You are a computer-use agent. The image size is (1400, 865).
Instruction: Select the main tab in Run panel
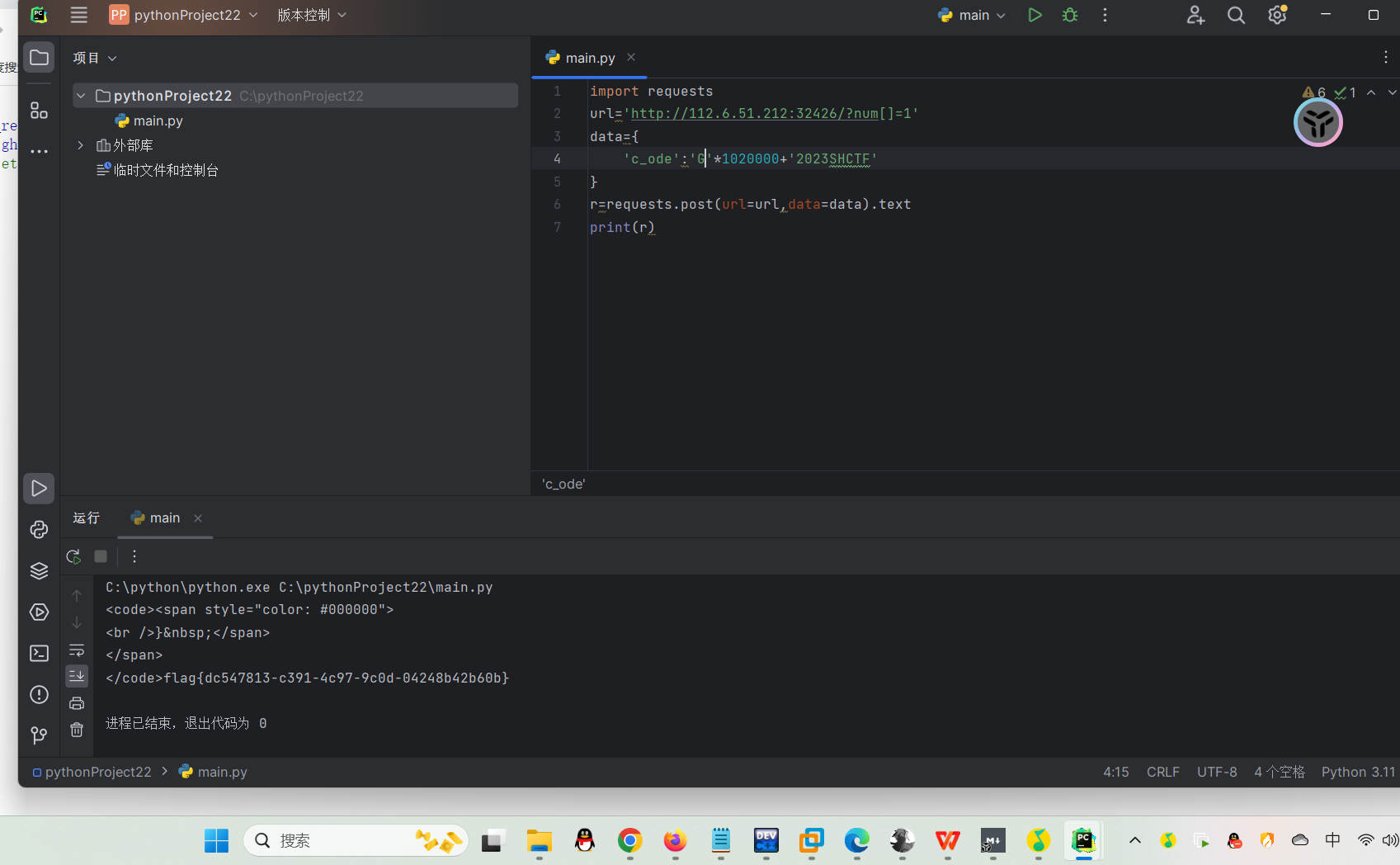(164, 518)
